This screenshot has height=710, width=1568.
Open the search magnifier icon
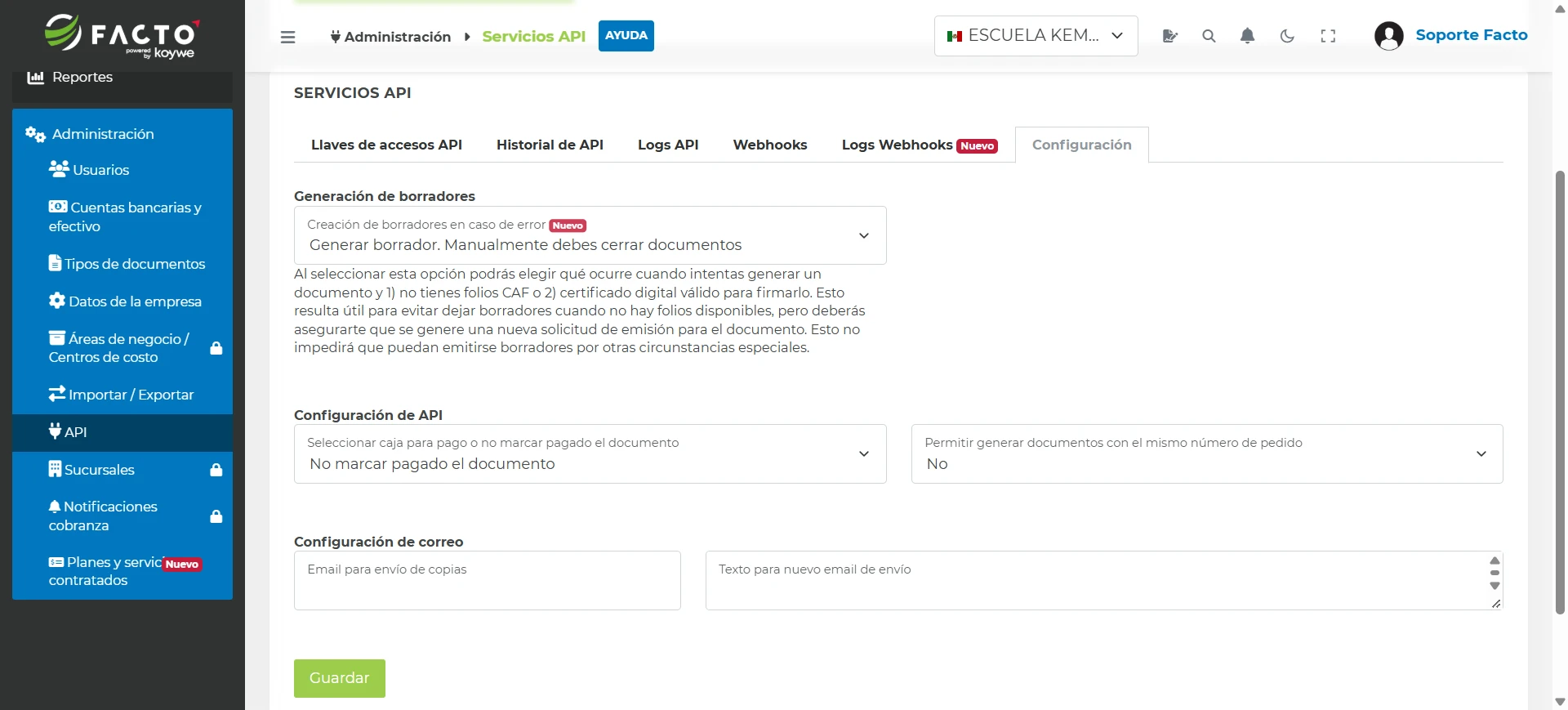(x=1209, y=36)
